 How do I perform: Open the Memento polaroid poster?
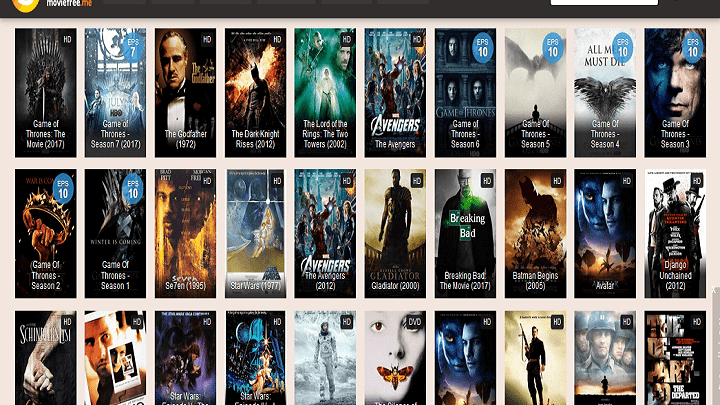coord(115,358)
